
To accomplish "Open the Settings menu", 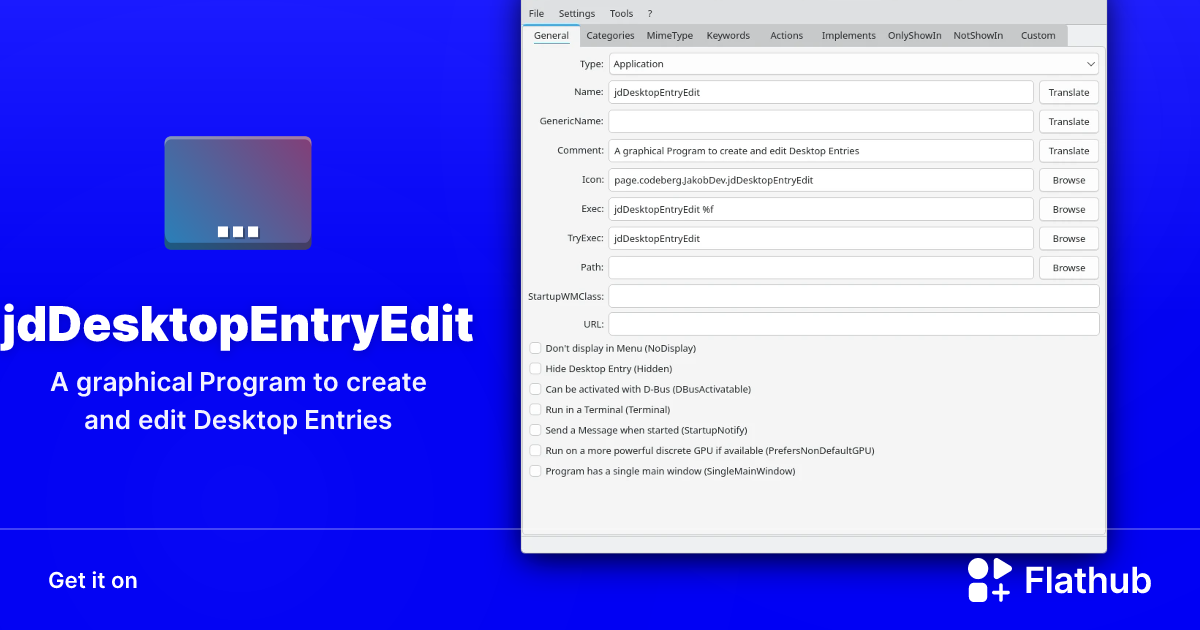I will click(x=576, y=13).
